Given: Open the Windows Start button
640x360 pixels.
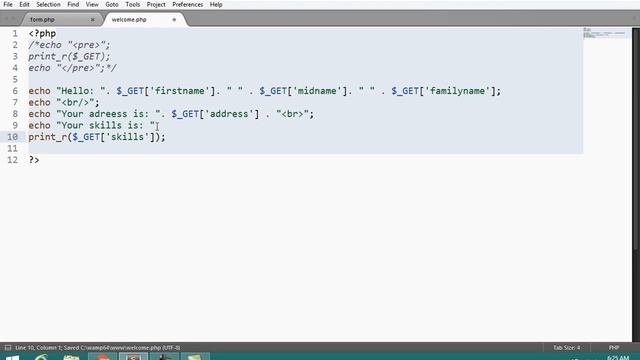Looking at the screenshot, I should [12, 358].
